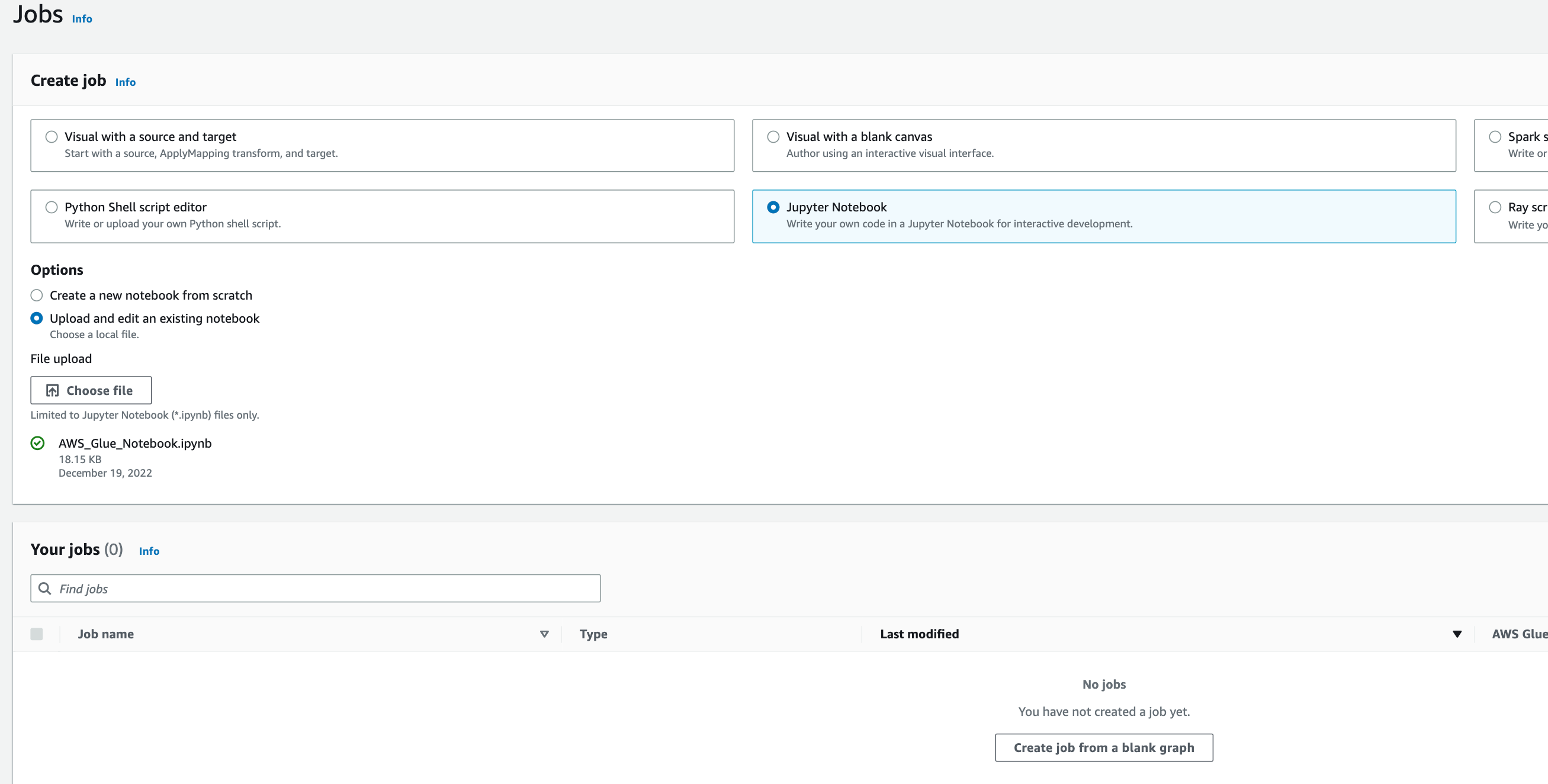Click the Type column header

(593, 634)
